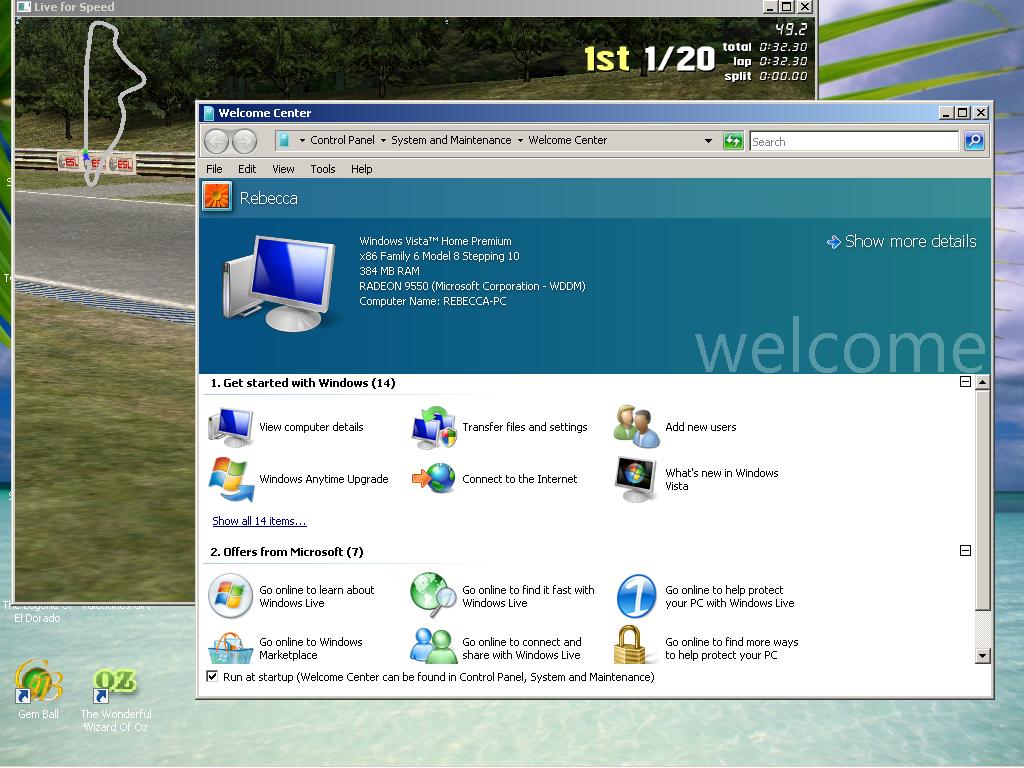Click Control Panel breadcrumb
This screenshot has width=1024, height=768.
coord(342,140)
